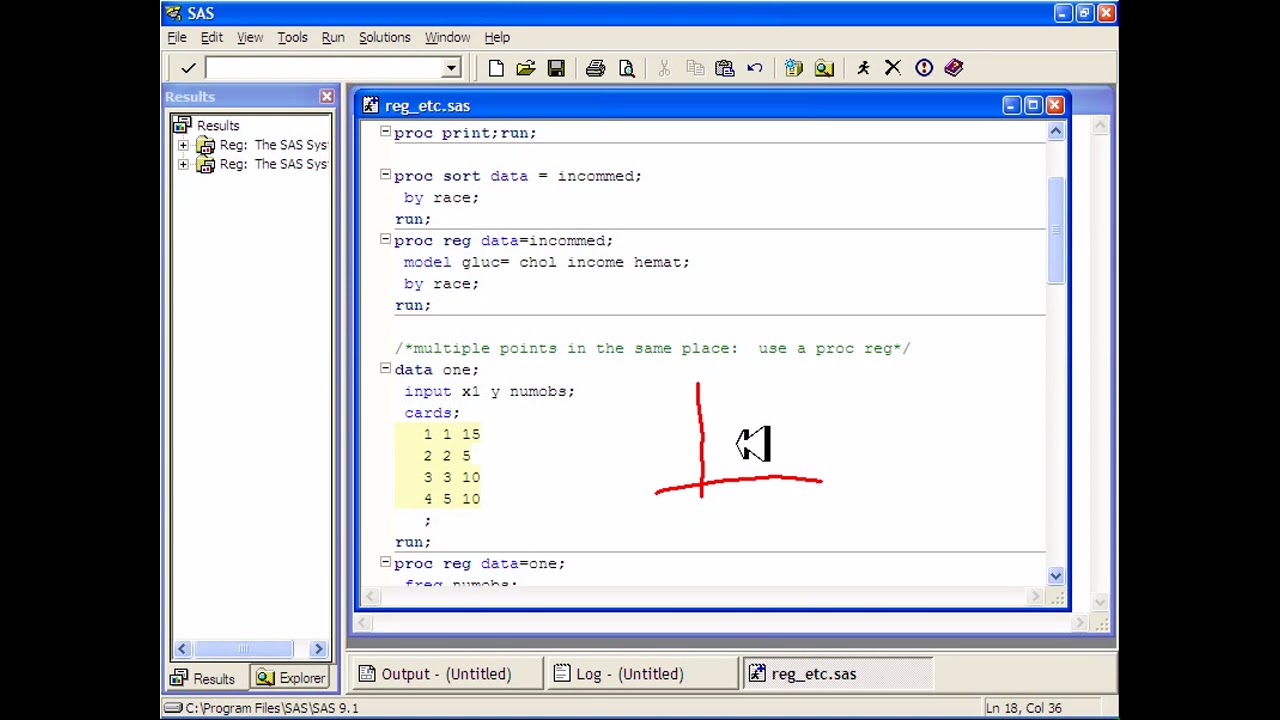The image size is (1280, 720).
Task: Click the 'input x1 y numobs;' line
Action: (490, 391)
